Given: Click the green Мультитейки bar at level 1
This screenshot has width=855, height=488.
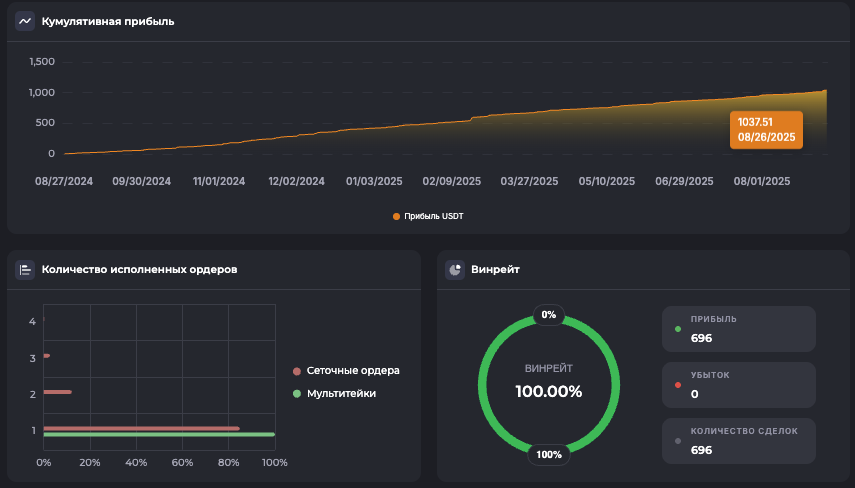Looking at the screenshot, I should pyautogui.click(x=158, y=435).
